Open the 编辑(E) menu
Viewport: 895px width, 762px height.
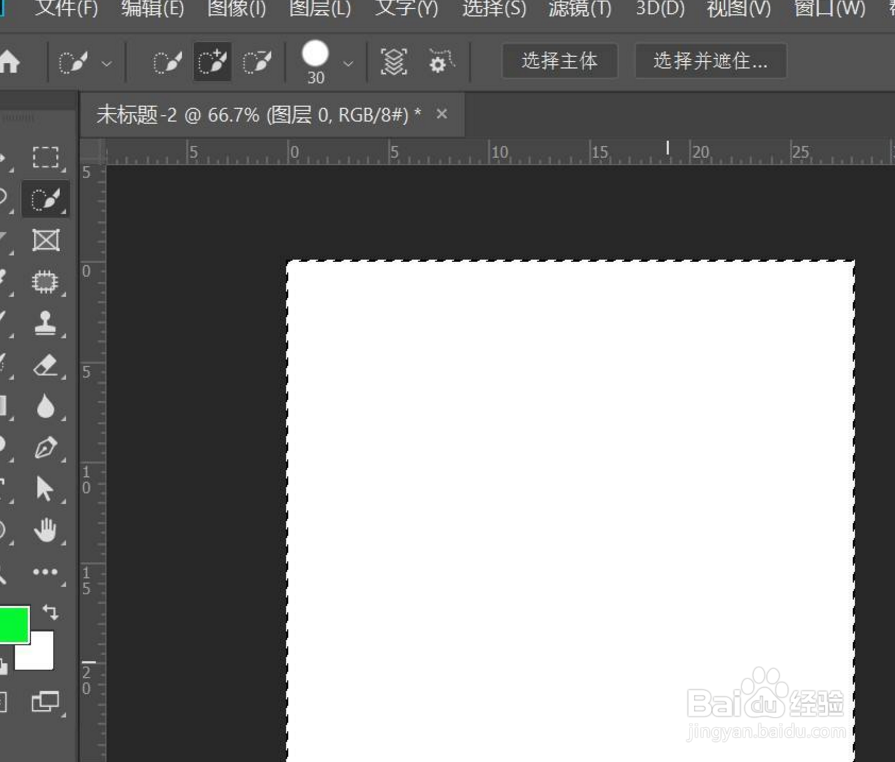[x=152, y=9]
